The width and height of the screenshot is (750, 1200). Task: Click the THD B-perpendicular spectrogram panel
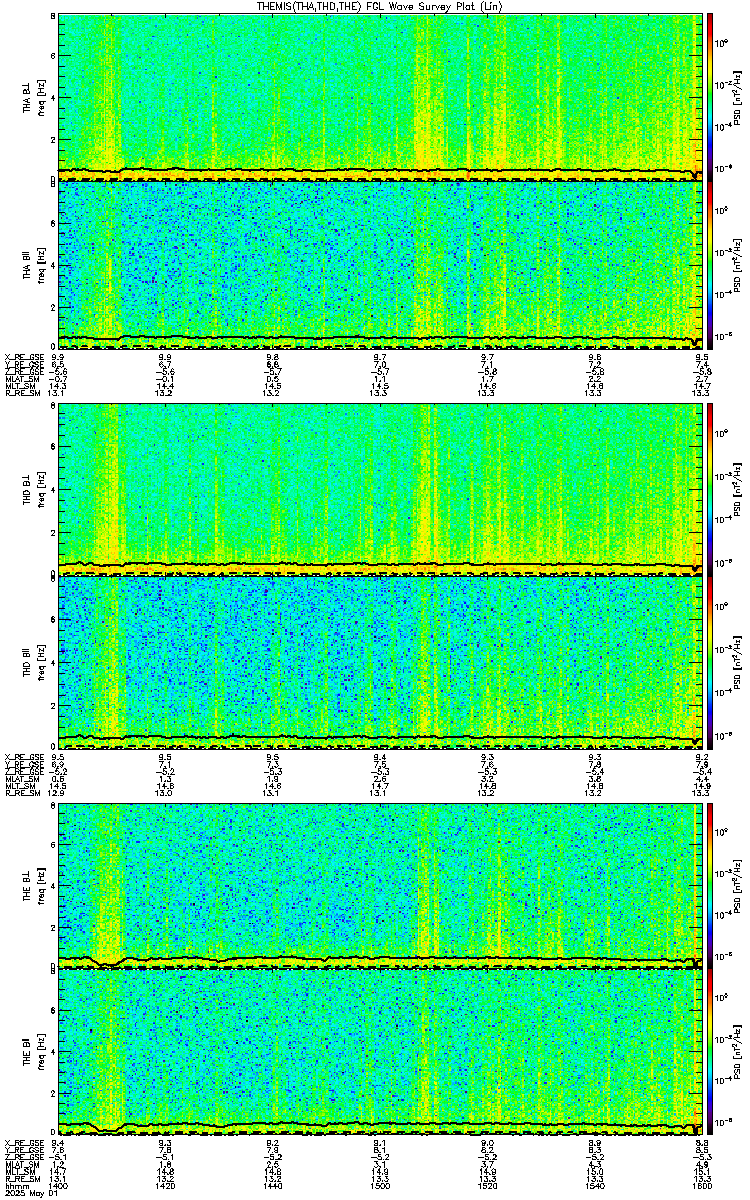click(x=379, y=488)
